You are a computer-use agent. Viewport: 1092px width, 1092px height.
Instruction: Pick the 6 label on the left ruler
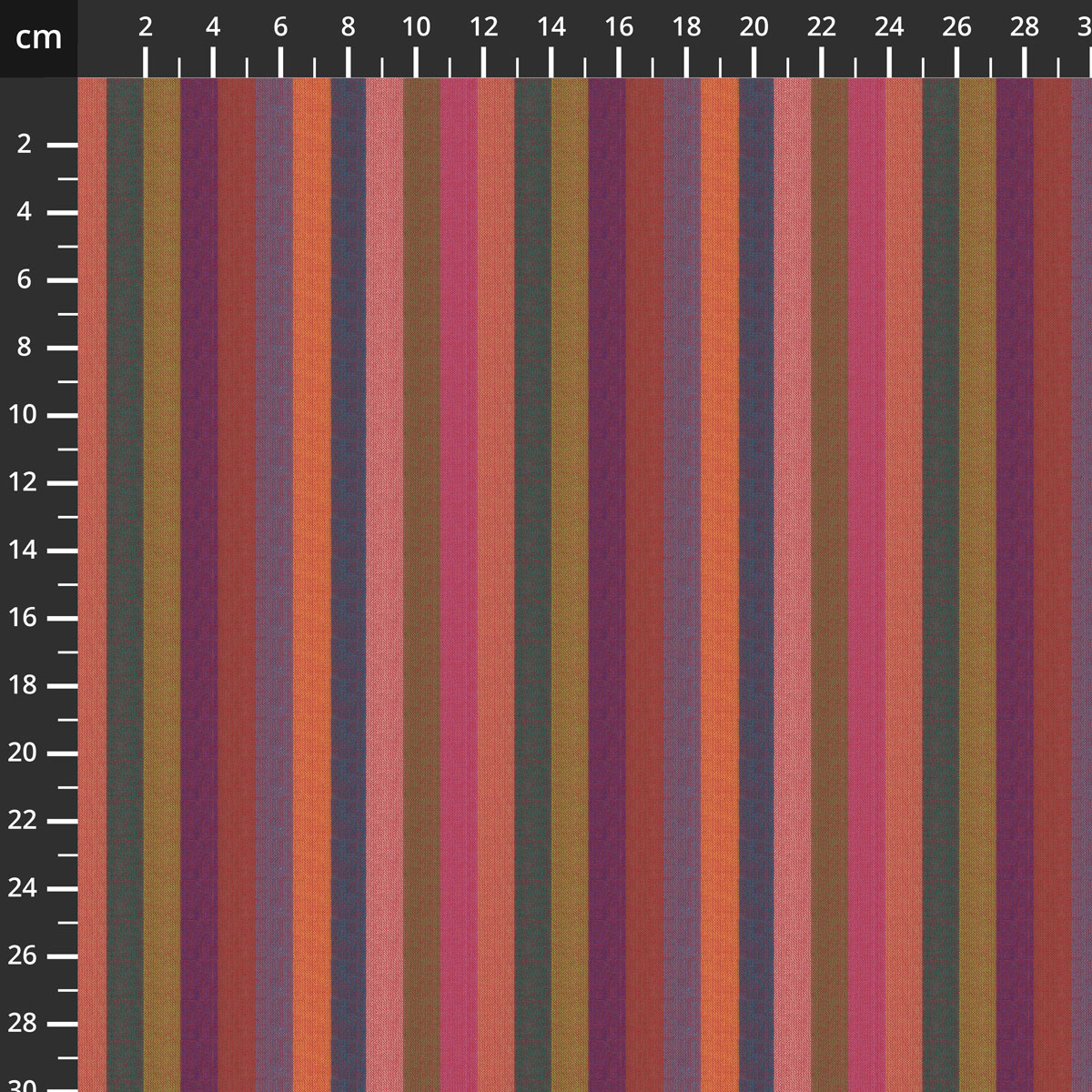click(x=25, y=279)
